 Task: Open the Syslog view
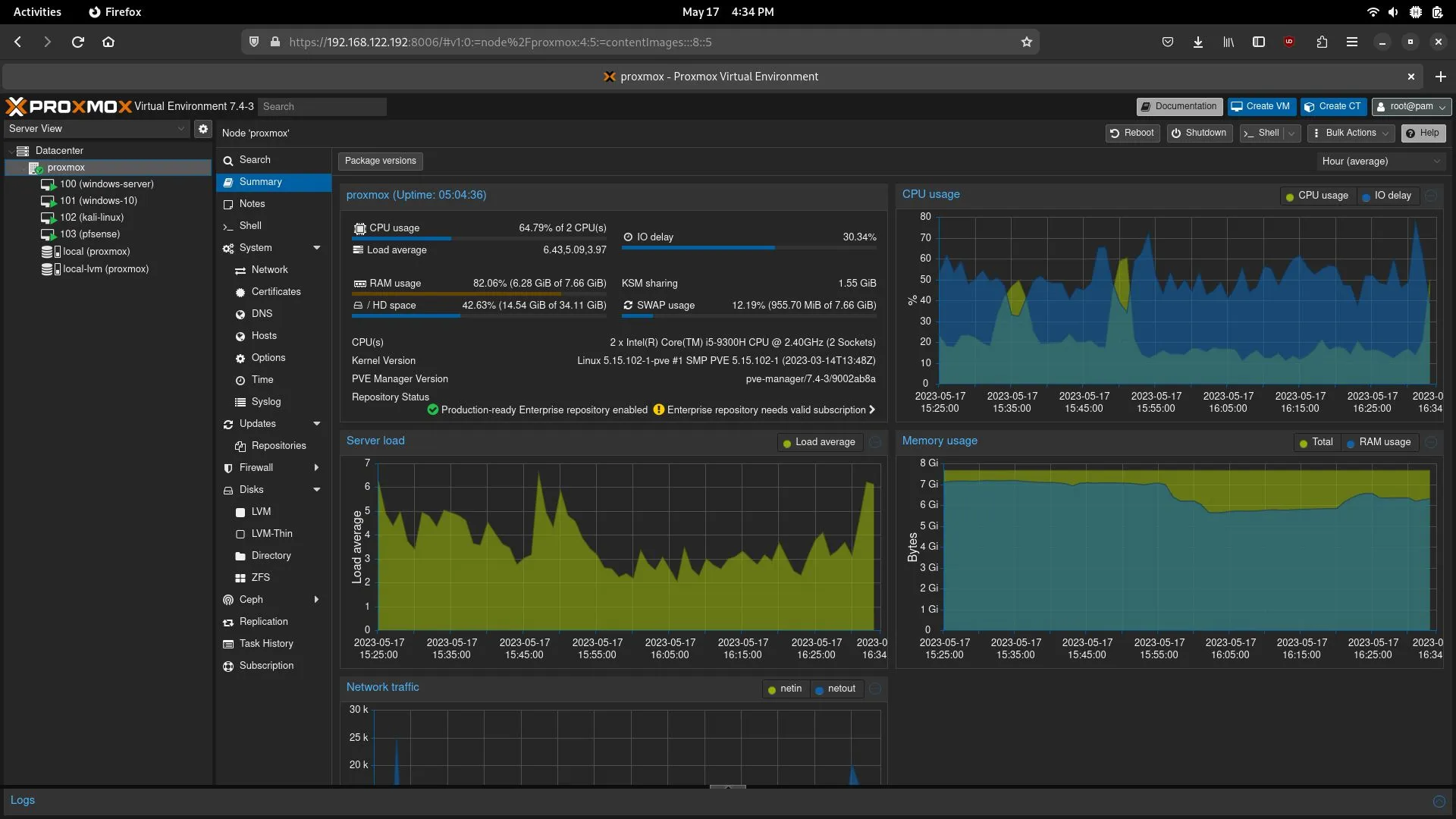(x=265, y=401)
